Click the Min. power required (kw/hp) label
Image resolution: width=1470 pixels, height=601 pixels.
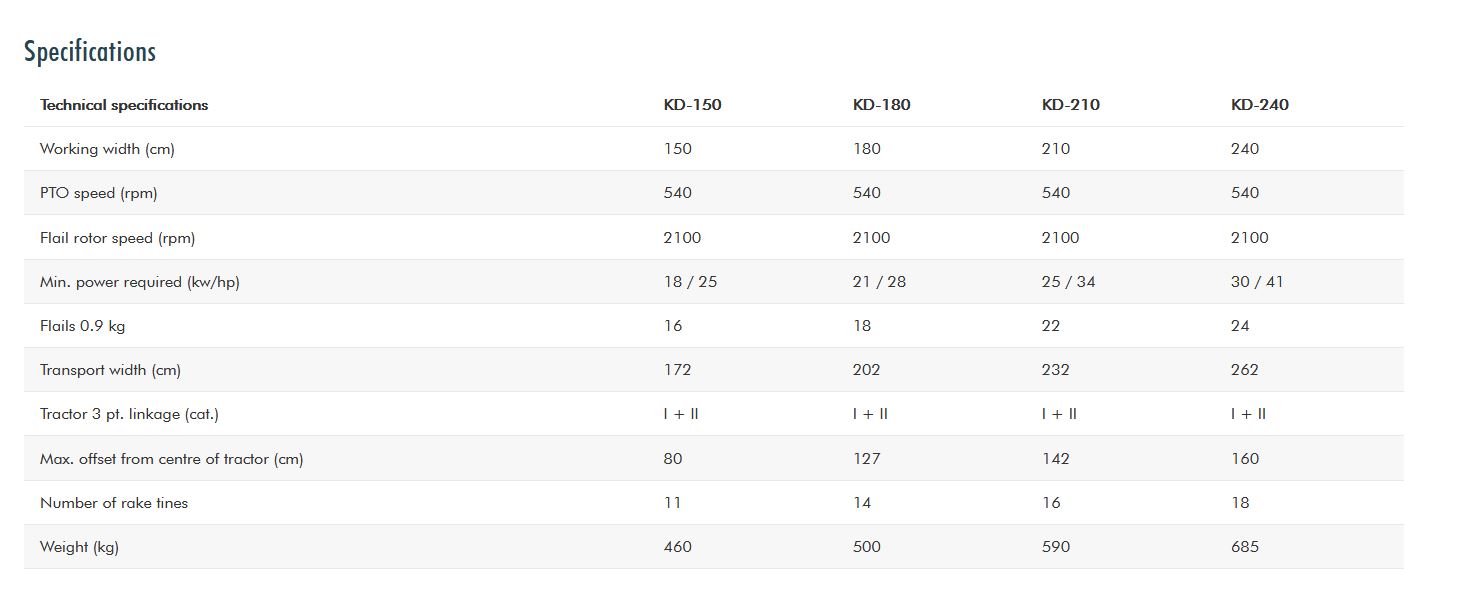coord(139,282)
